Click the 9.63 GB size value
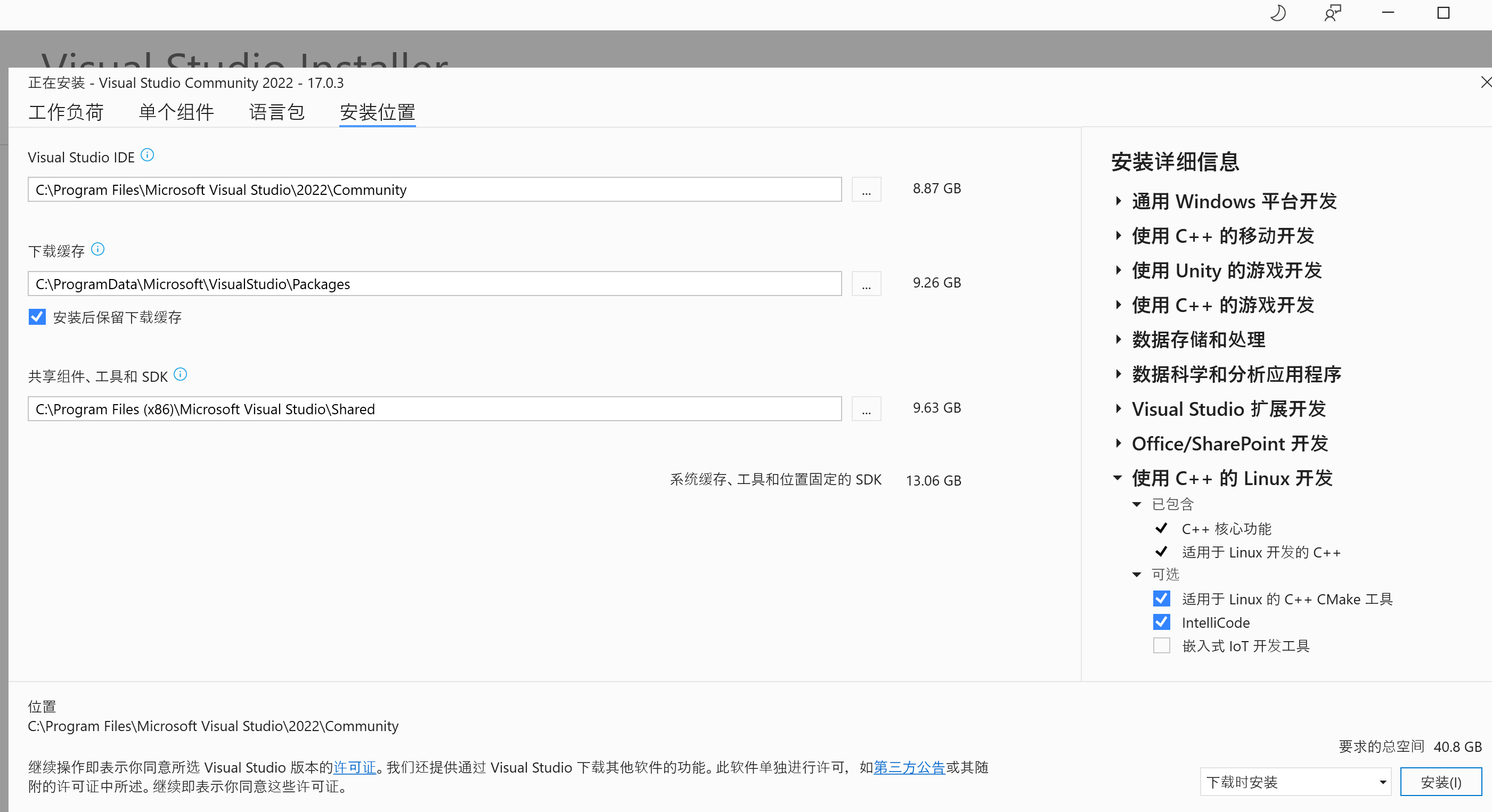The width and height of the screenshot is (1492, 812). click(937, 408)
